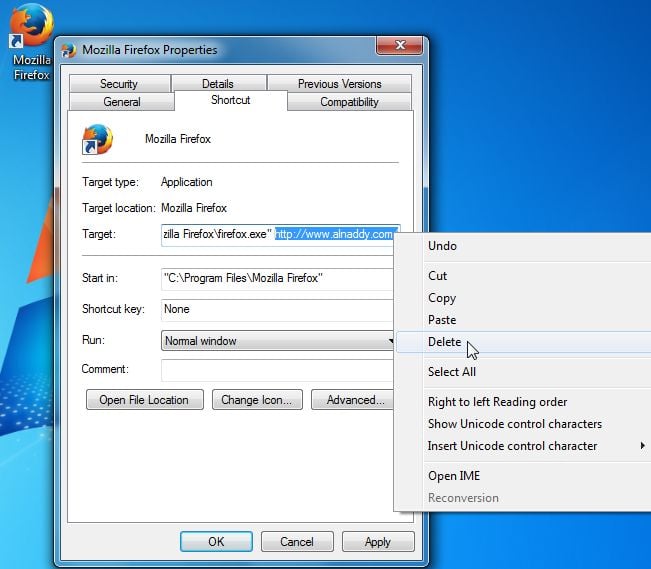Screen dimensions: 651x569
Task: Select Copy in the context menu
Action: click(523, 298)
